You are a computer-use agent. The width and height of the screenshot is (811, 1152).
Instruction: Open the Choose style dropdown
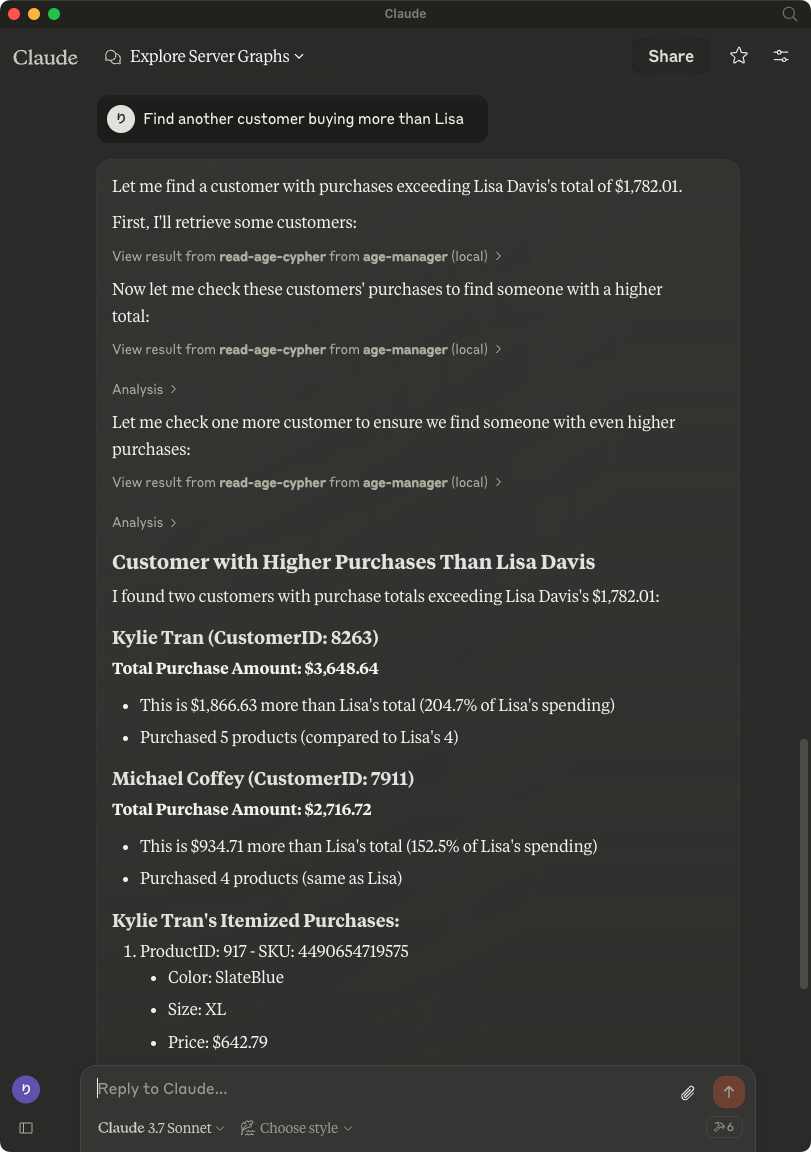click(296, 1128)
